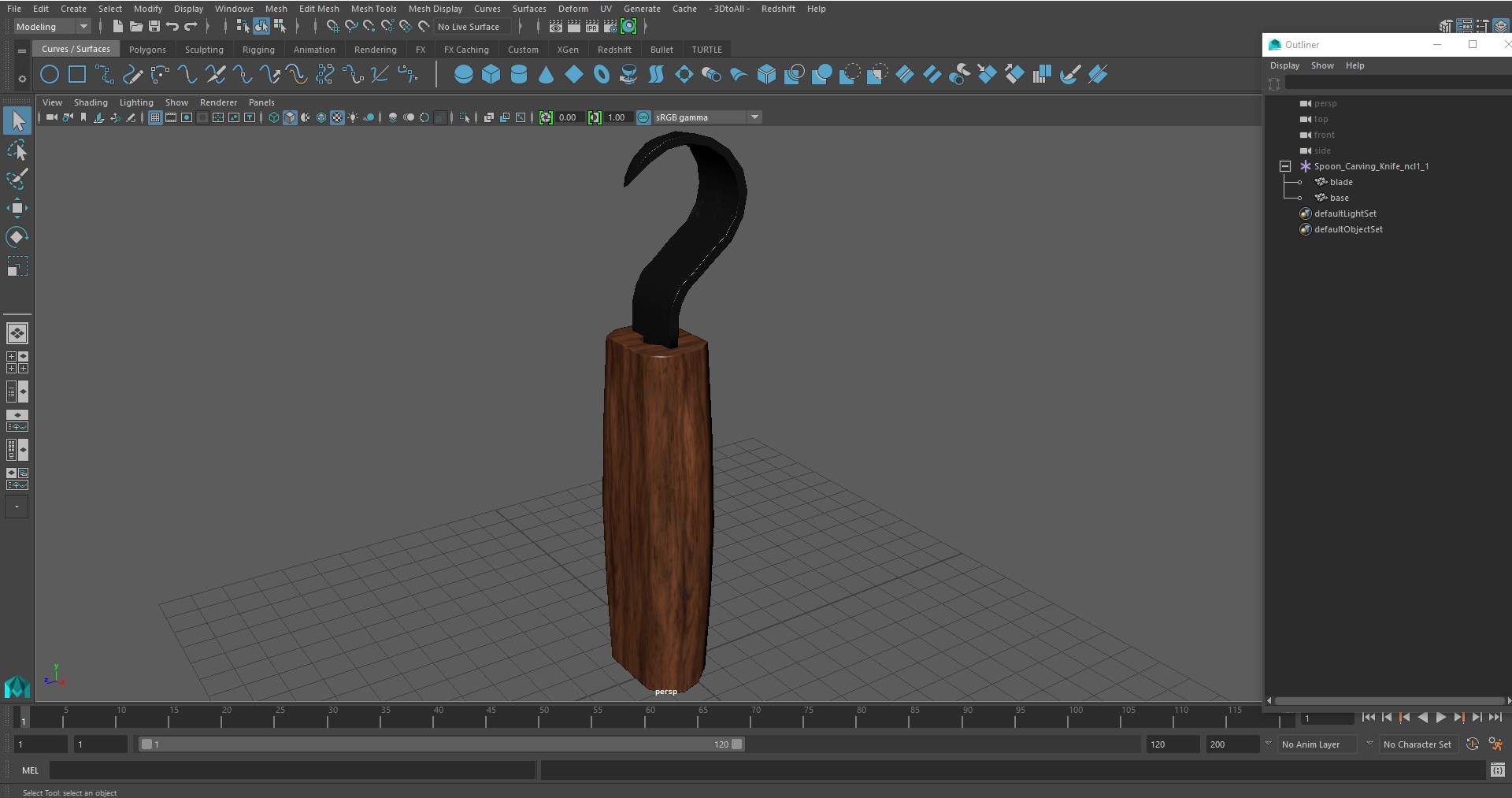Go to the end of playback range
The image size is (1512, 798).
(1495, 717)
